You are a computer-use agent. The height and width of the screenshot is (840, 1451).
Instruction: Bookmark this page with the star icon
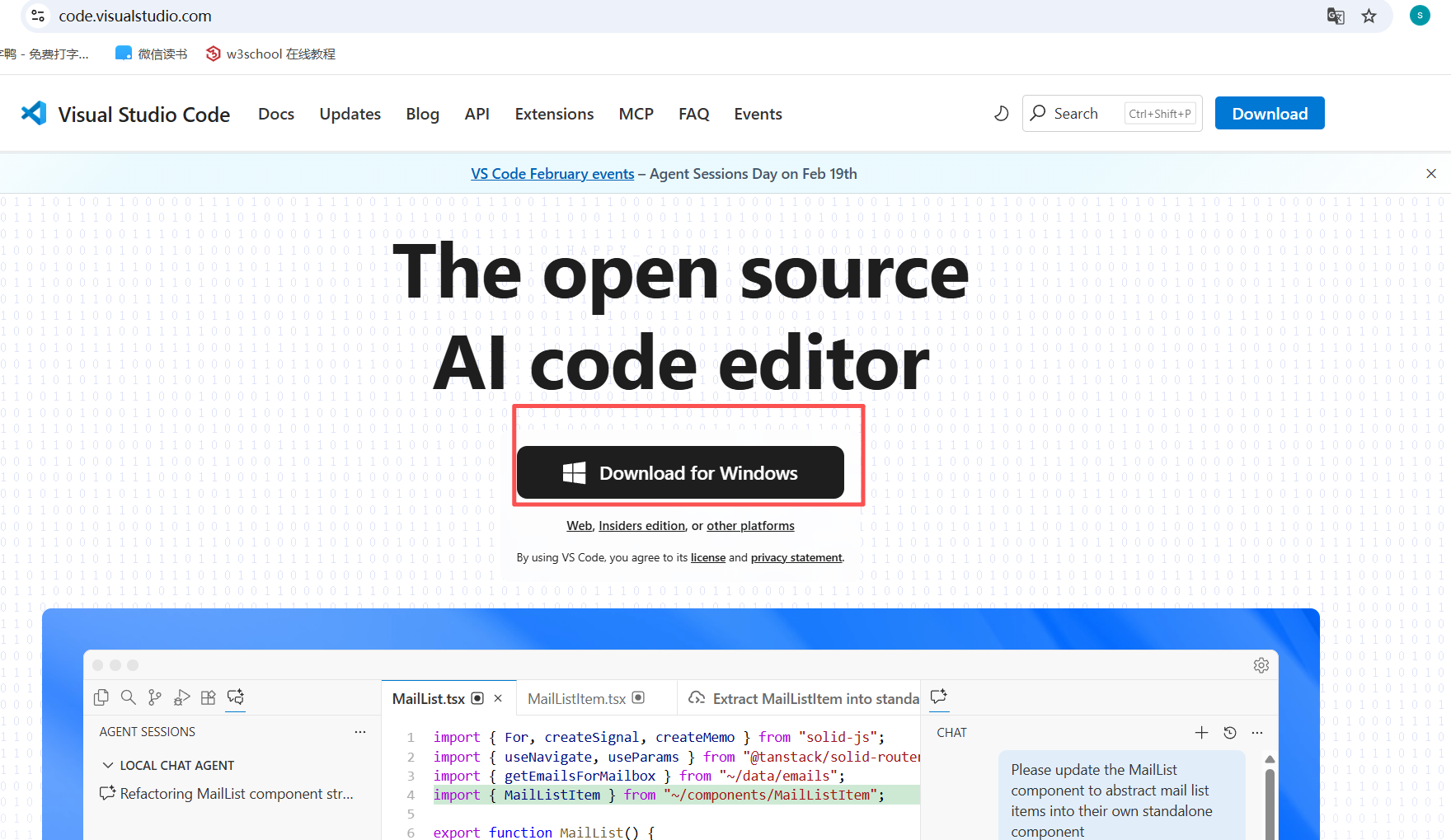1369,16
